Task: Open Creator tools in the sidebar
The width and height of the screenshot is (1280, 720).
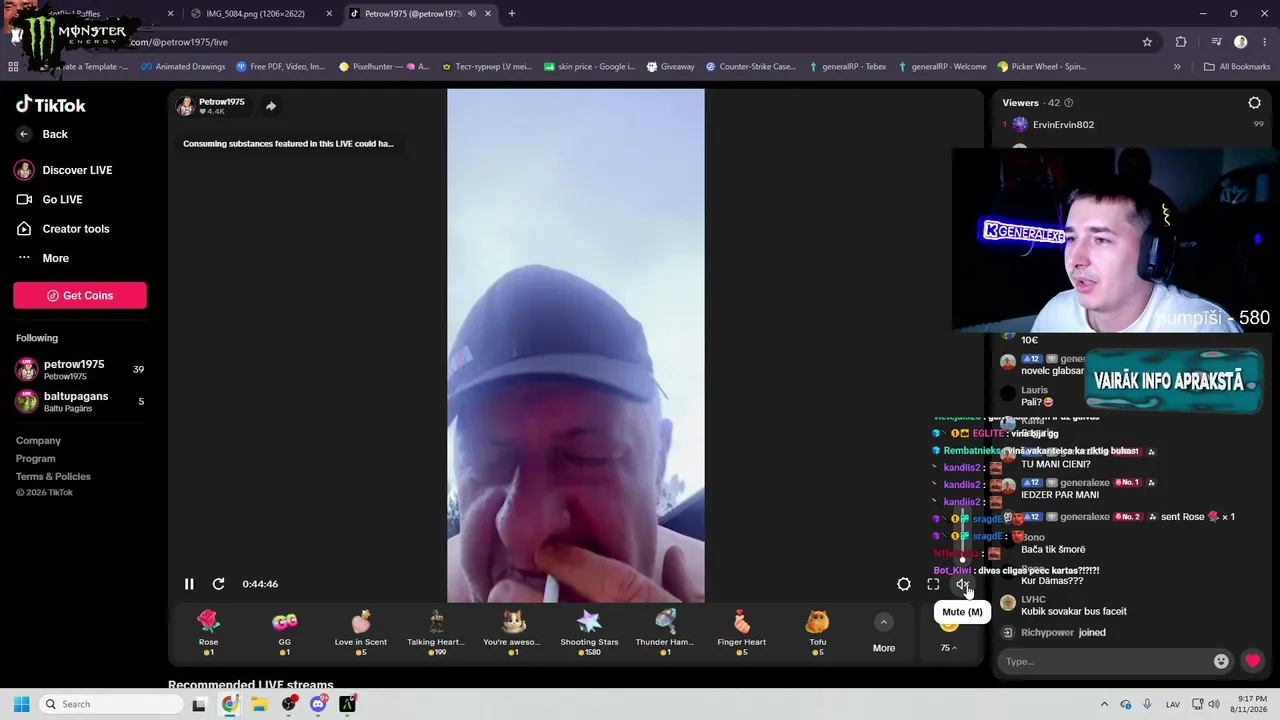Action: pyautogui.click(x=63, y=229)
